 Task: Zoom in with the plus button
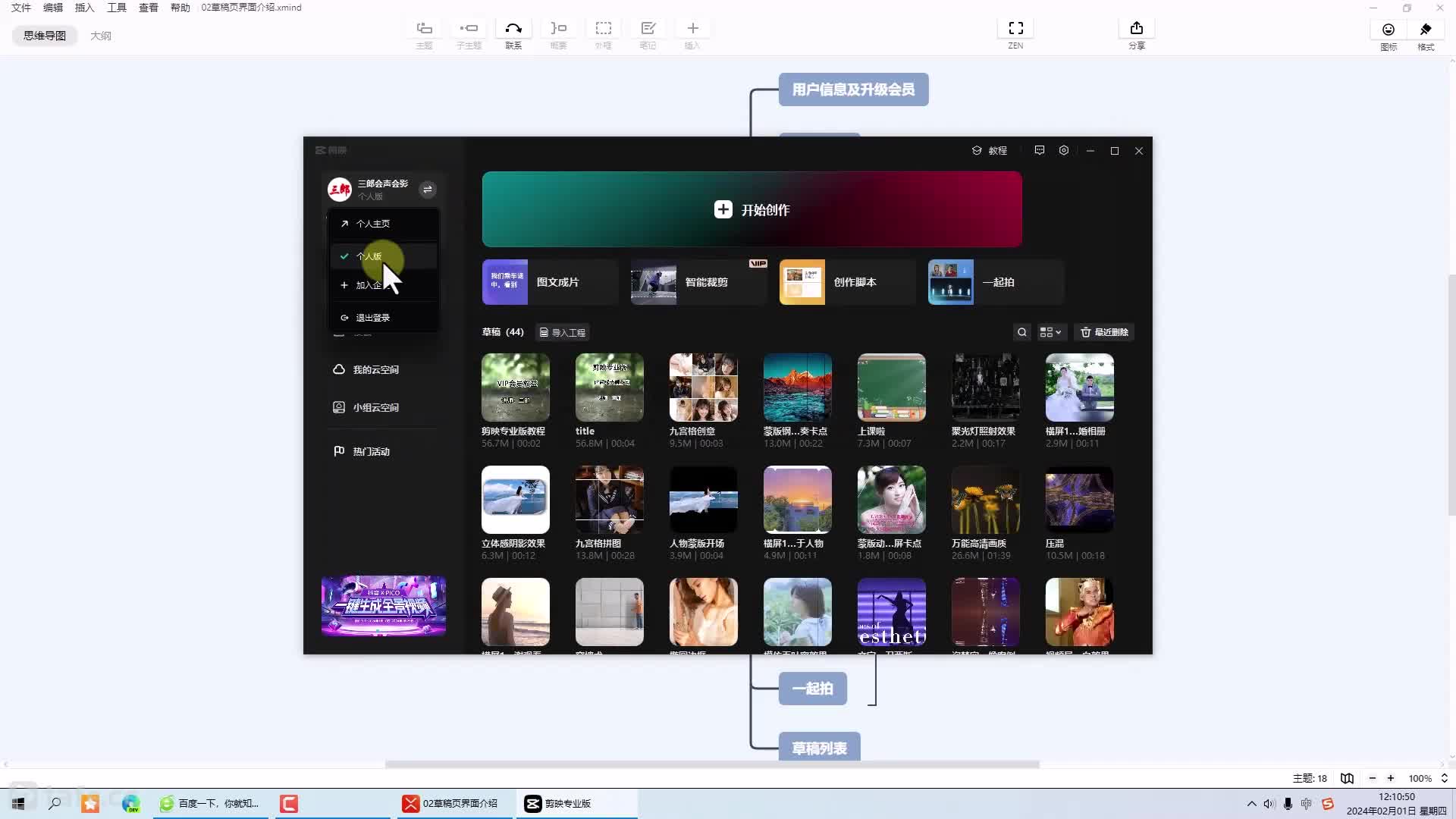coord(1391,778)
